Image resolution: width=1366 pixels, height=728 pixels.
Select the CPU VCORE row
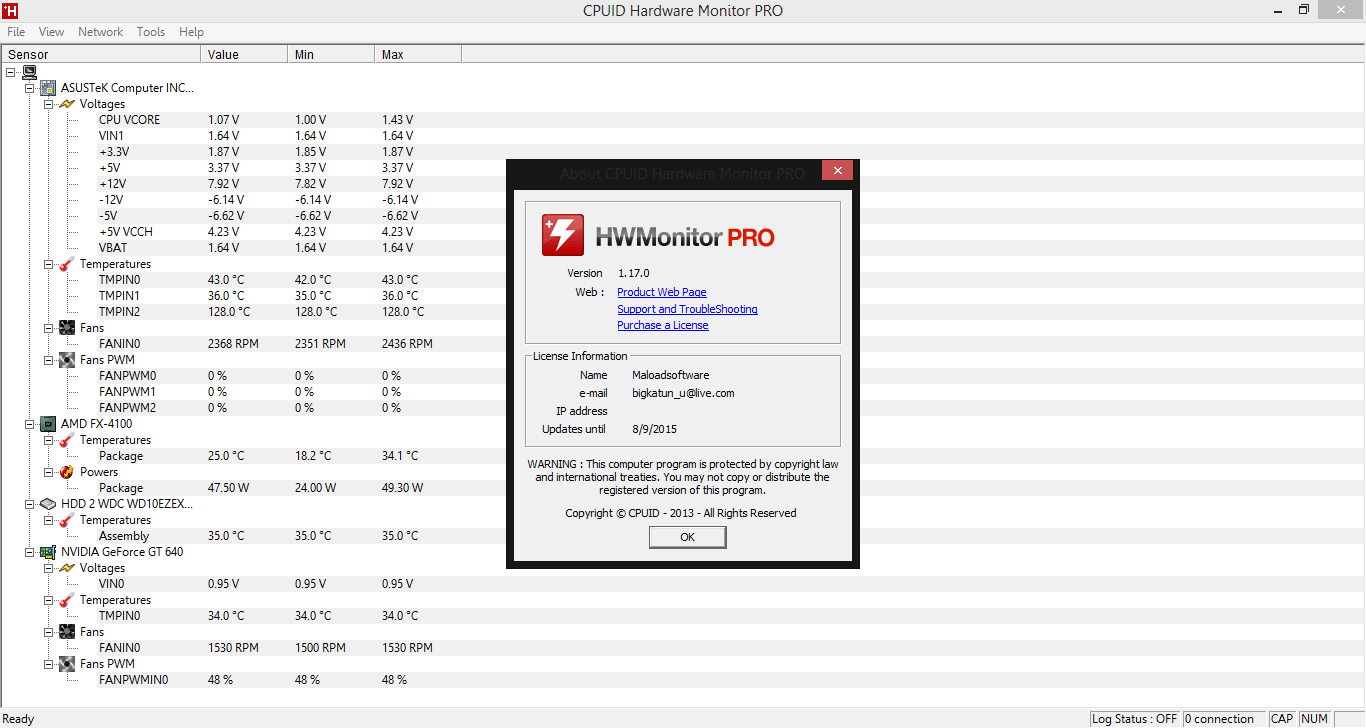pos(683,120)
